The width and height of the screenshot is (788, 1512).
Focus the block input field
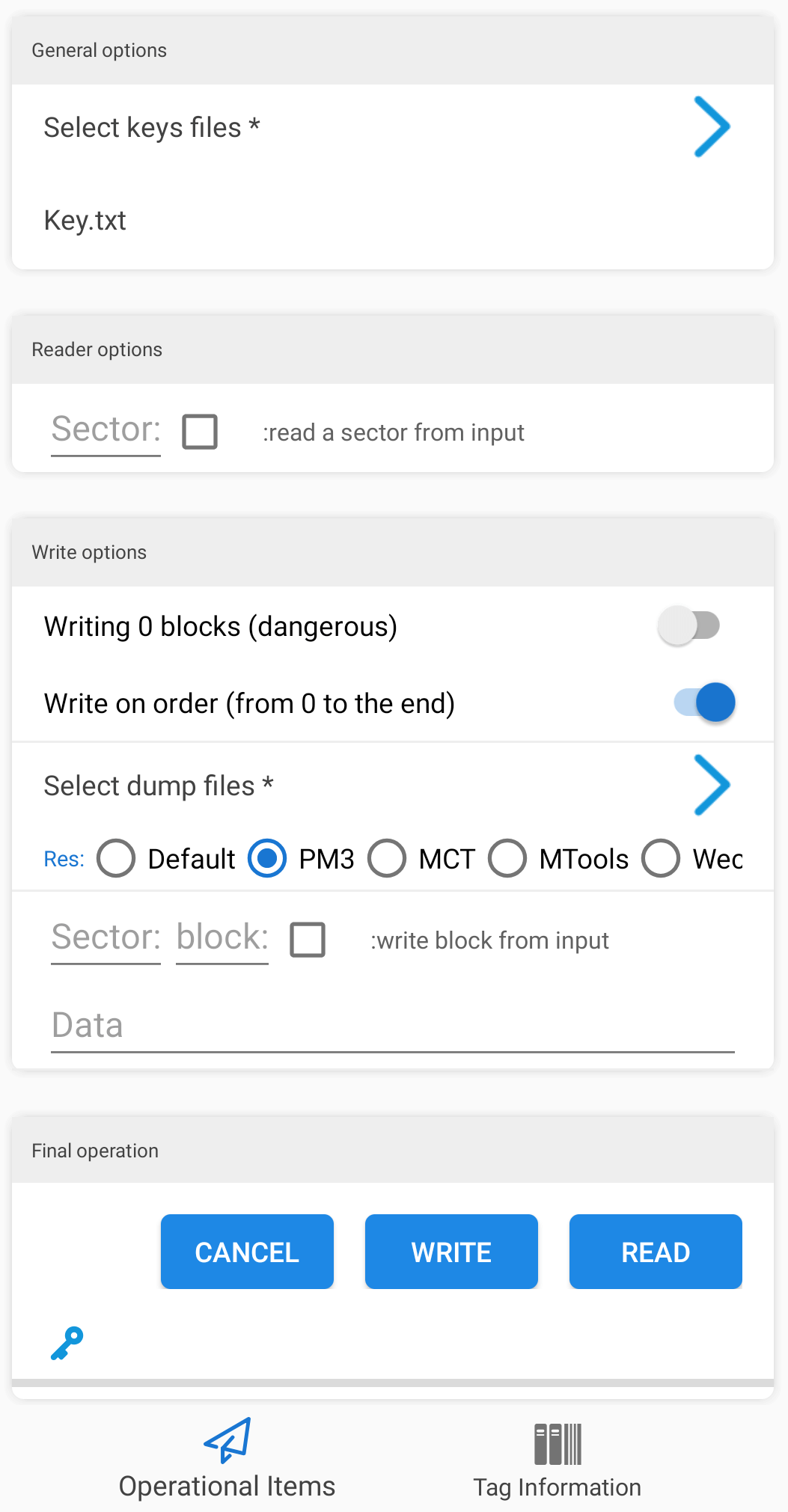click(x=222, y=939)
